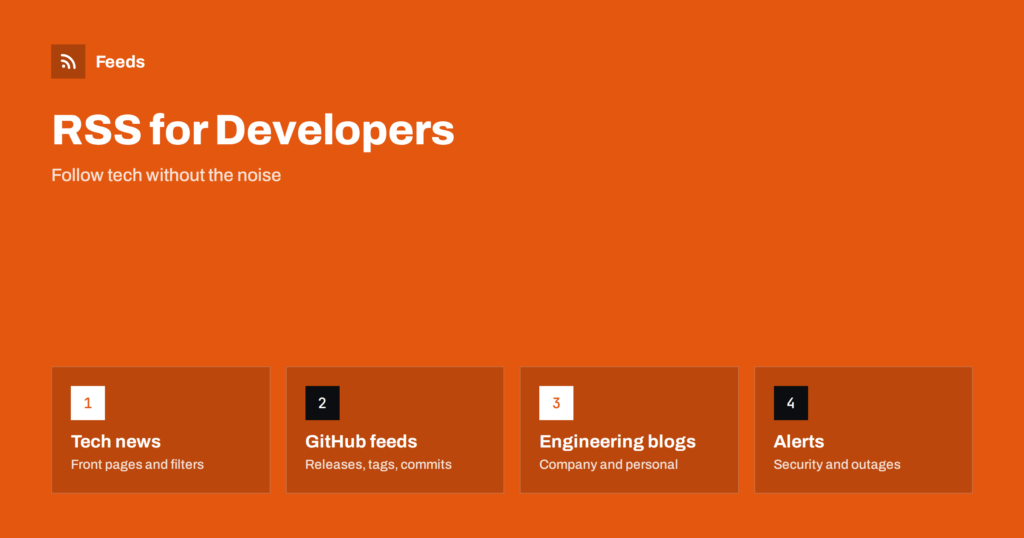The height and width of the screenshot is (538, 1024).
Task: Click the RSS for Developers heading
Action: [x=253, y=130]
